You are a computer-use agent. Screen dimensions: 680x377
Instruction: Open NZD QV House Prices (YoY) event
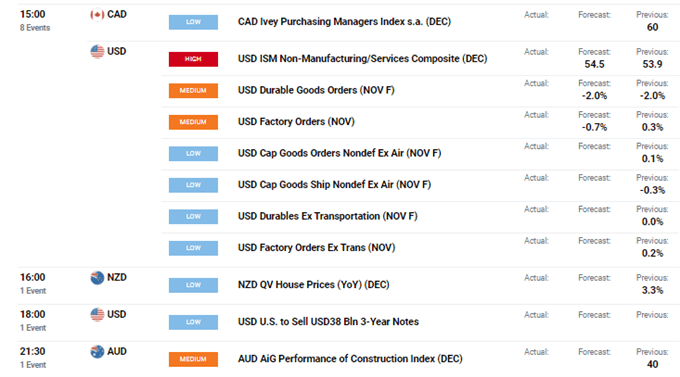click(x=314, y=285)
